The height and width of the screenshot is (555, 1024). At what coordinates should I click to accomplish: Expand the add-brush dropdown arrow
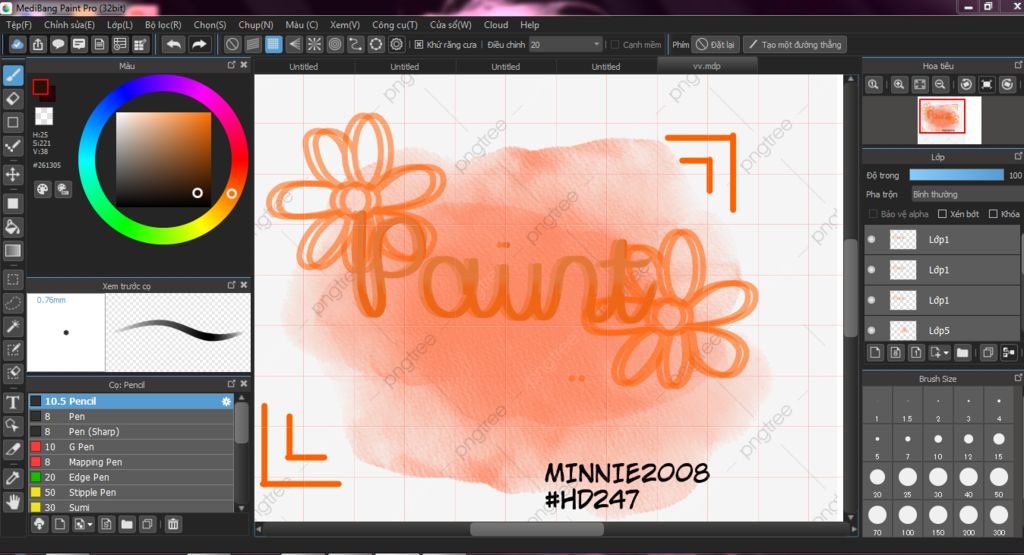pyautogui.click(x=89, y=524)
